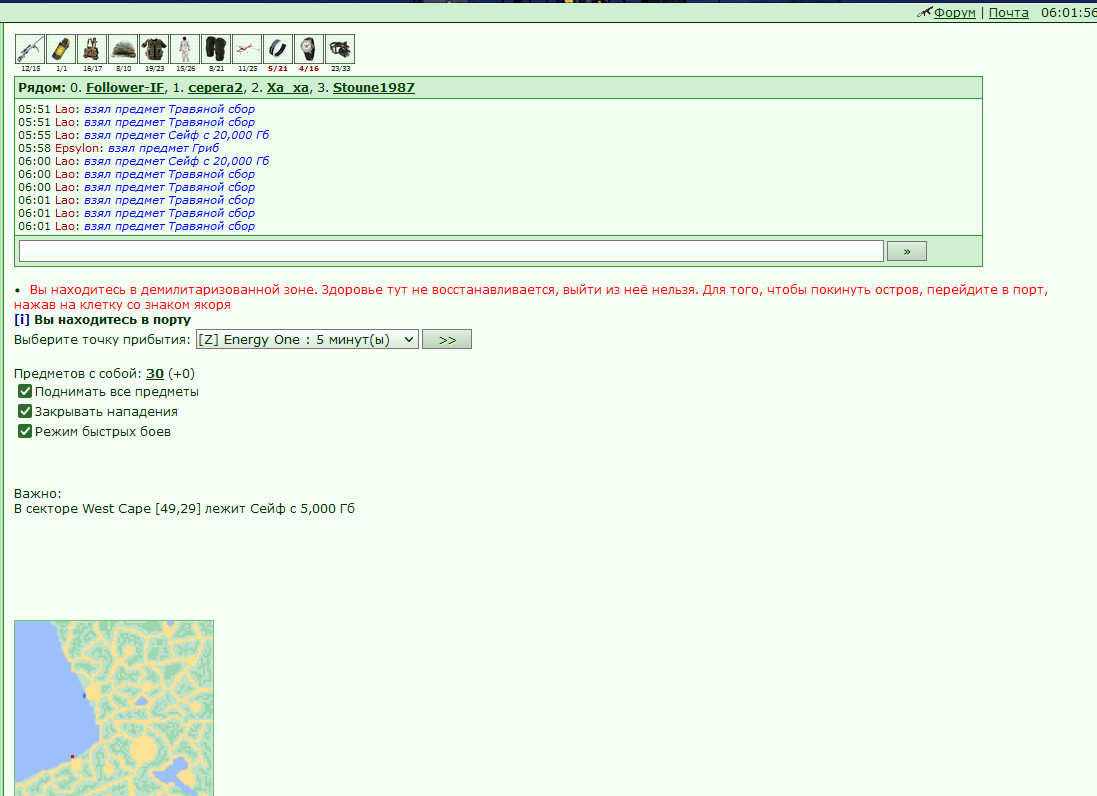Click the gun icon beside Форум
The width and height of the screenshot is (1097, 796).
(925, 12)
